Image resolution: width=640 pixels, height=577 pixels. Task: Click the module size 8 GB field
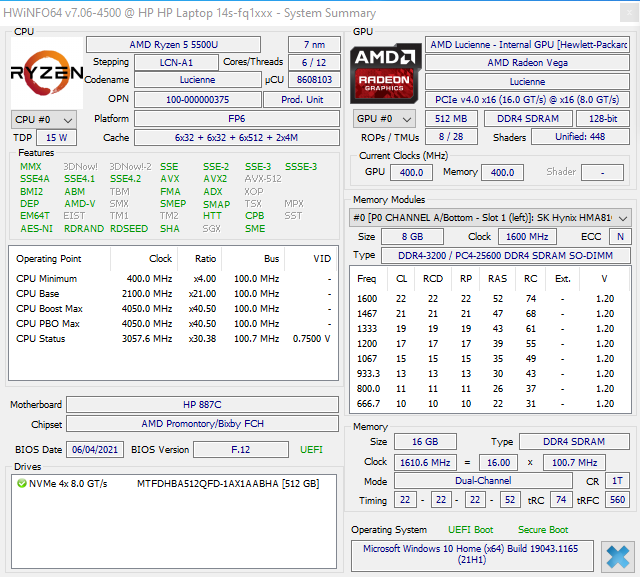[x=412, y=237]
